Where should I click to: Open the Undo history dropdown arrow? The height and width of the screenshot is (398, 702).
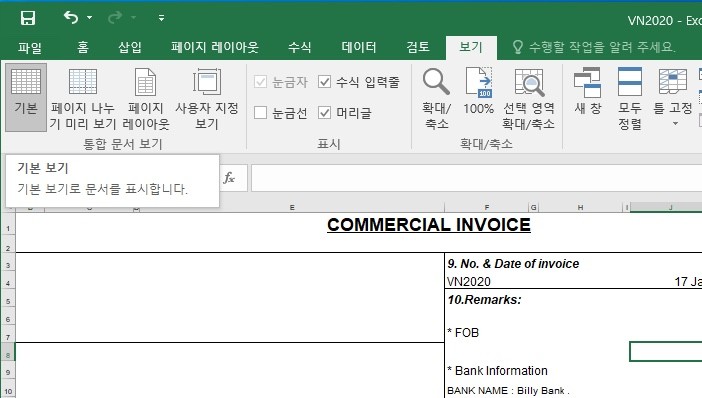(x=90, y=17)
